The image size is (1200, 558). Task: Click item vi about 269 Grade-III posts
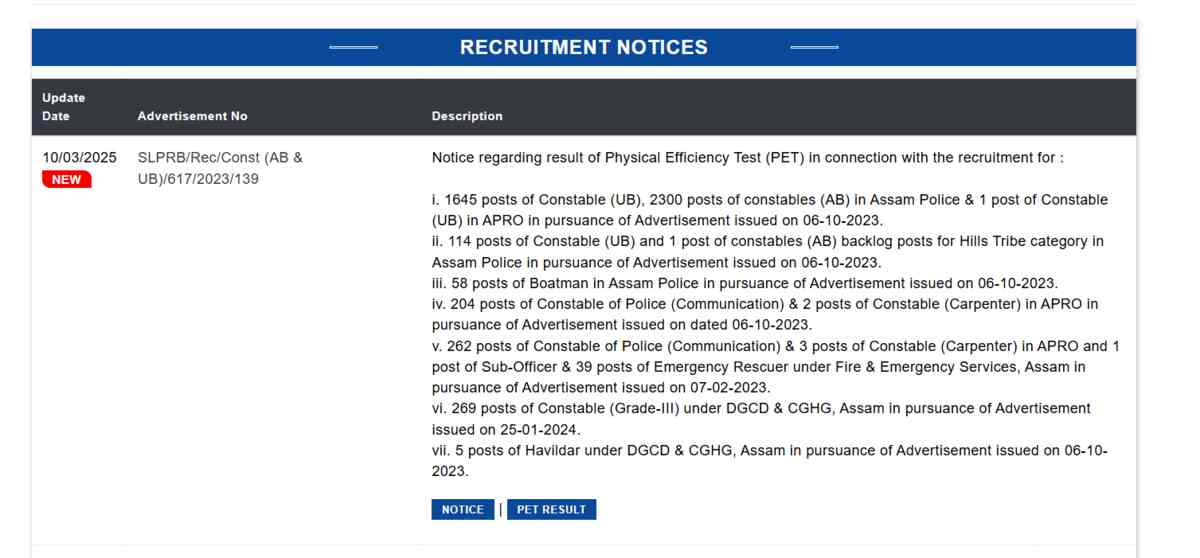point(760,418)
